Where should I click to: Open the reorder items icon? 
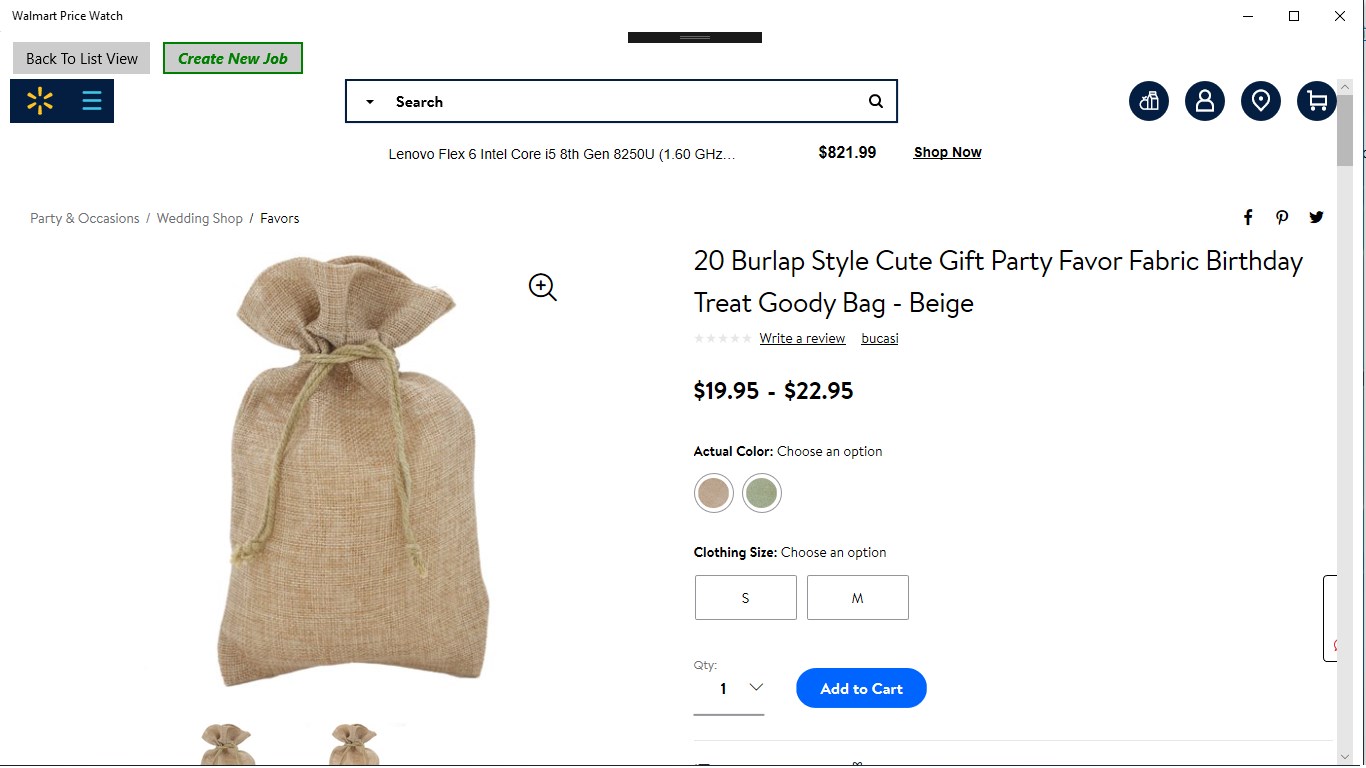[1149, 101]
